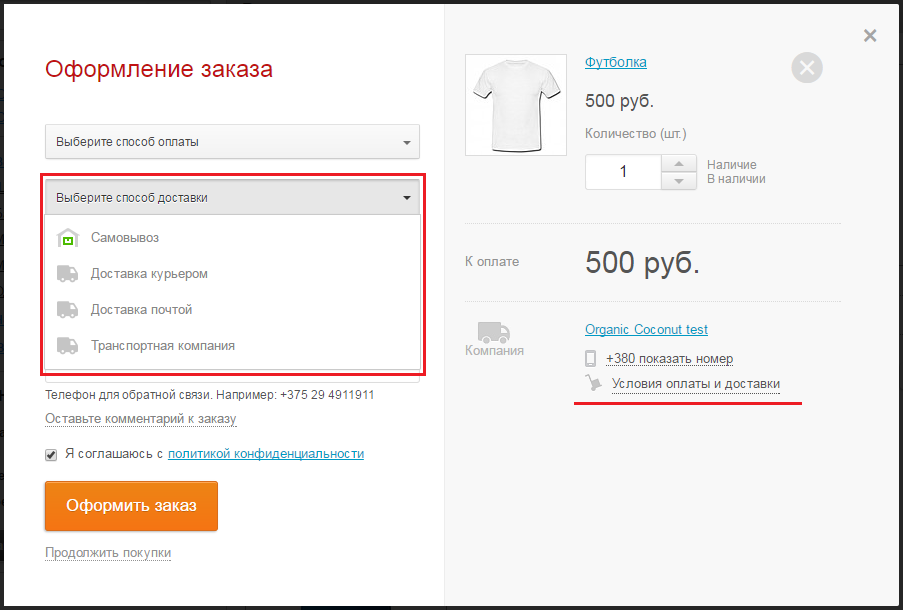This screenshot has height=610, width=903.
Task: Collapse the Выберите способ доставки dropdown
Action: click(x=232, y=198)
